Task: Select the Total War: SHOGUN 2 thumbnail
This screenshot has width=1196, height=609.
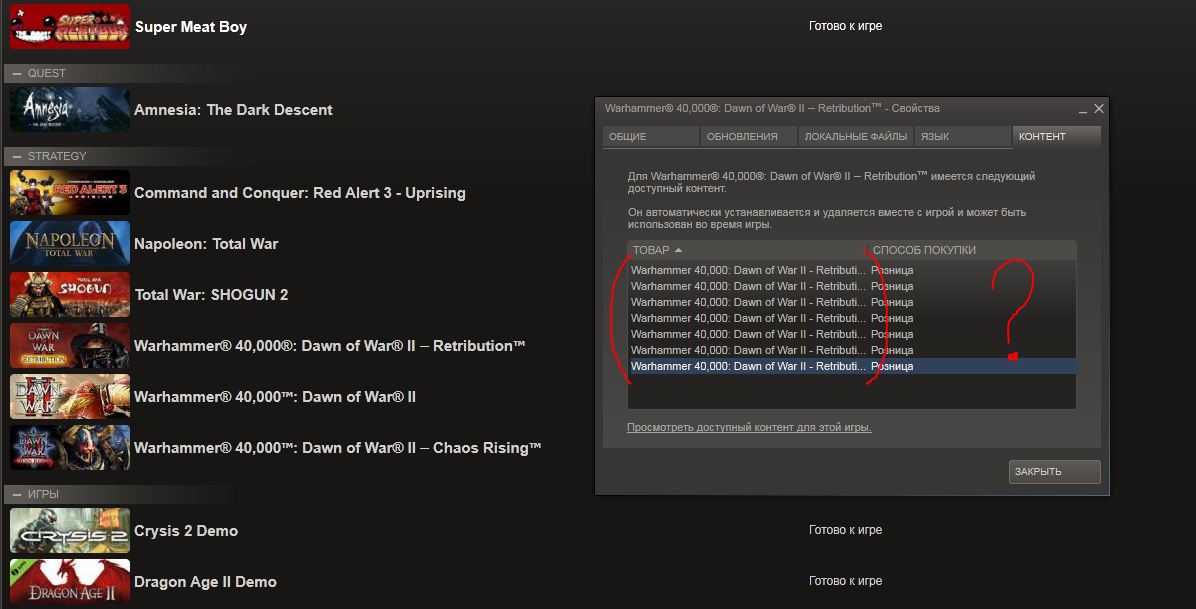Action: (69, 295)
